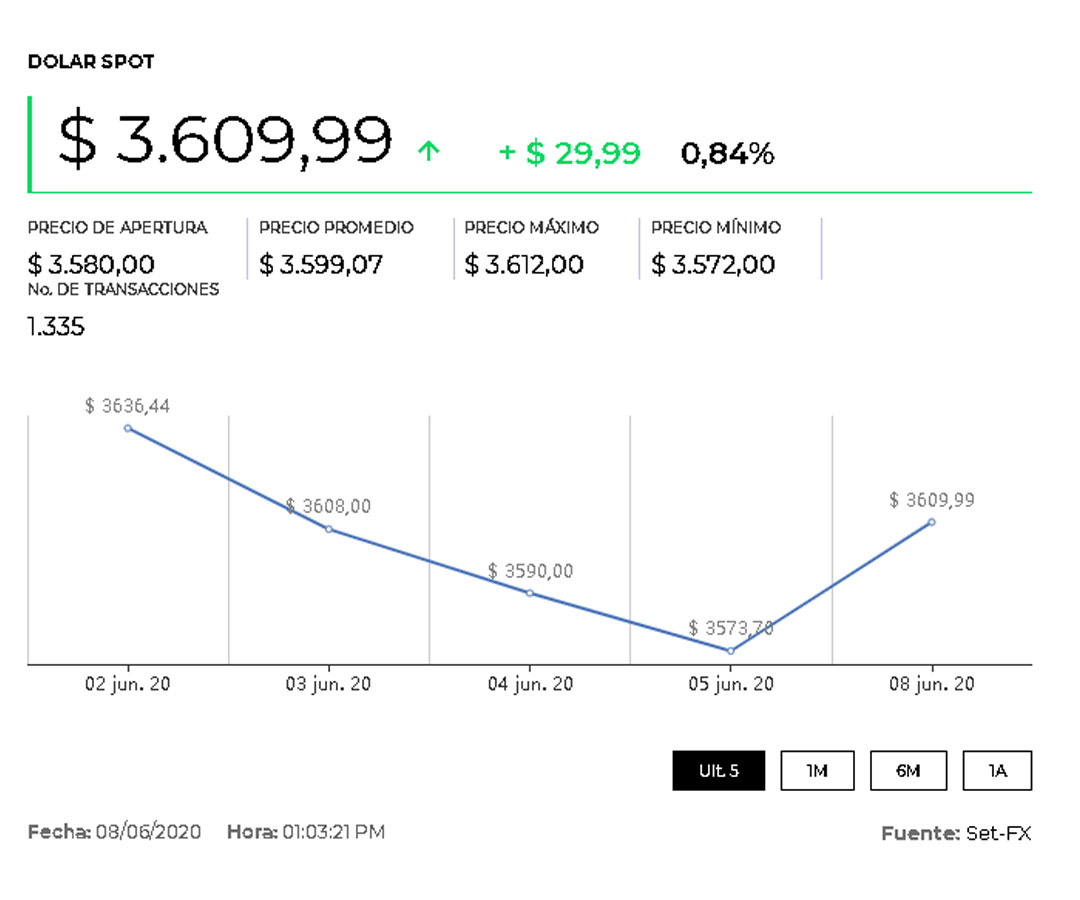Click the 04 jun. 20 data point
This screenshot has height=900, width=1080.
point(530,593)
